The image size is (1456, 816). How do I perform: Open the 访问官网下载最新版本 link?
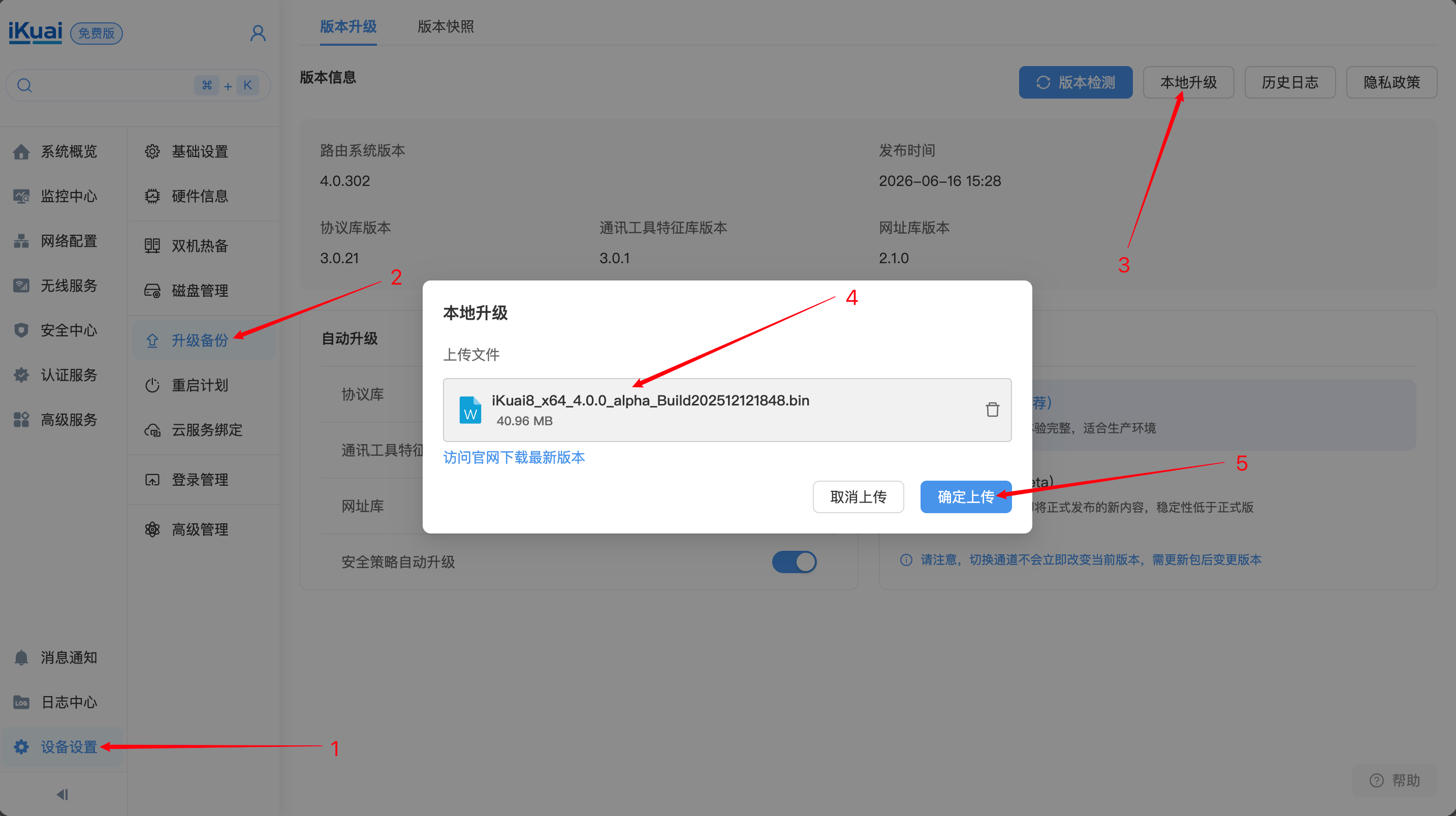pos(514,457)
